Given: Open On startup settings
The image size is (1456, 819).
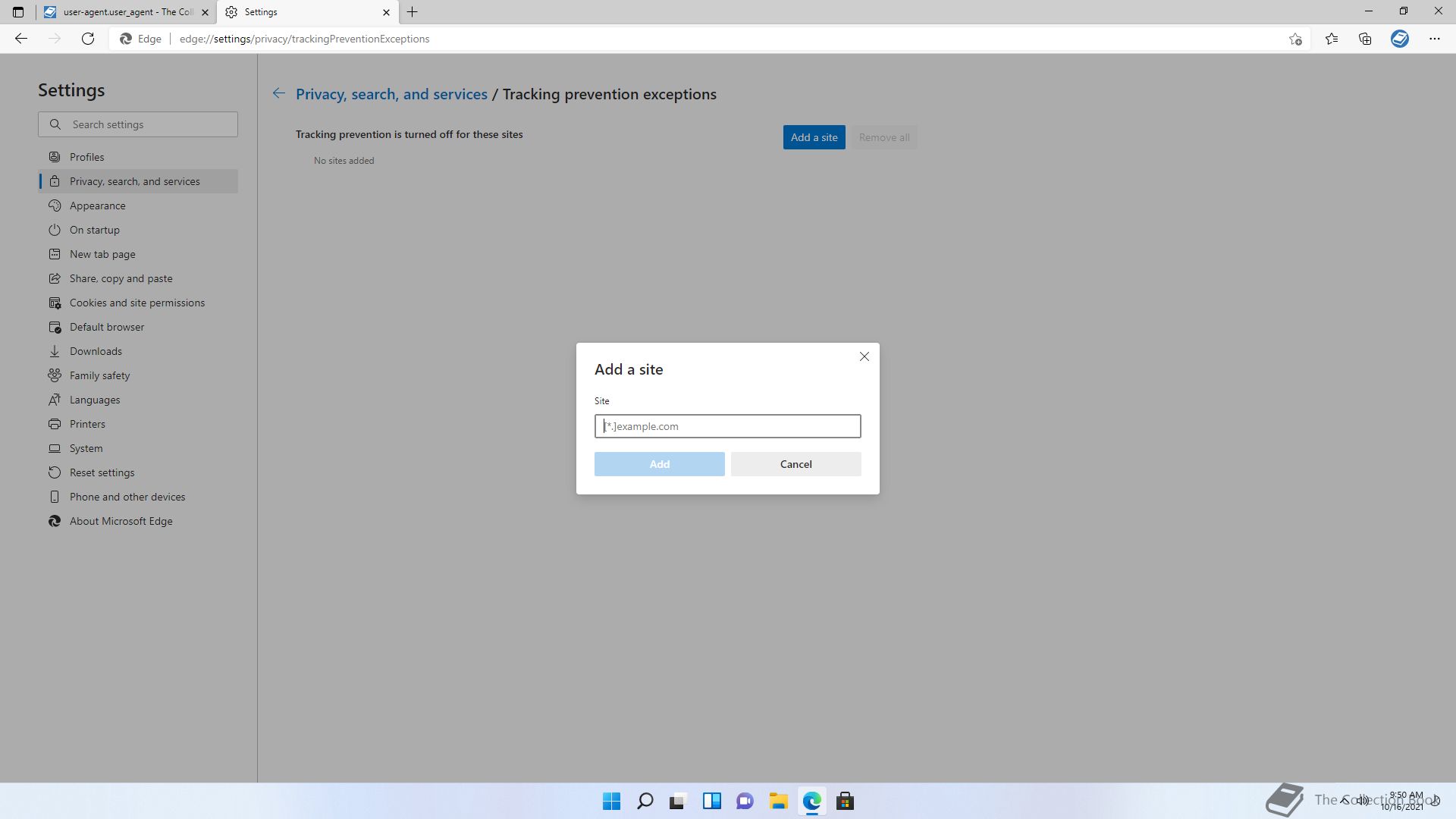Looking at the screenshot, I should 138,230.
